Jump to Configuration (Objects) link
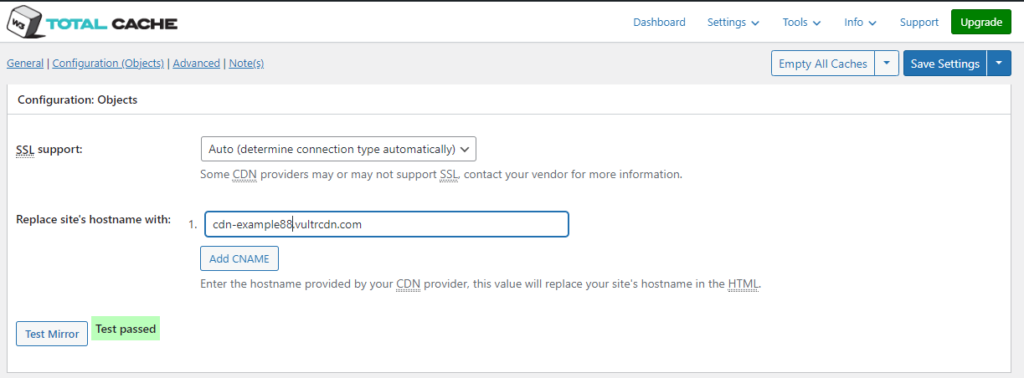 108,63
